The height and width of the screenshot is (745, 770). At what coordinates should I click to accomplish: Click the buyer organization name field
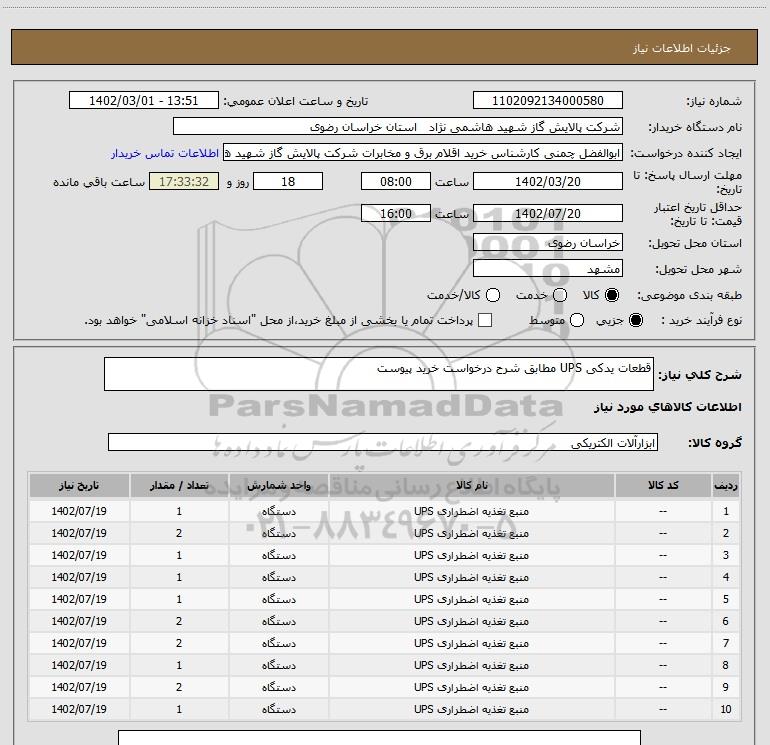tap(397, 127)
